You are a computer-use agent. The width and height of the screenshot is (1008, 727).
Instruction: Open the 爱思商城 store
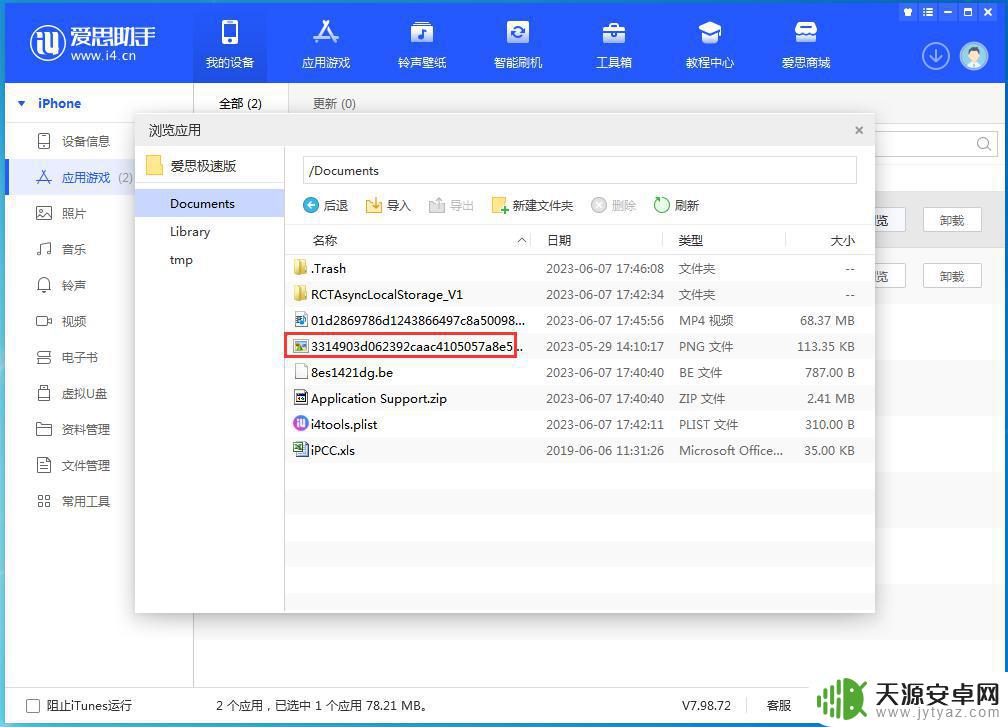pos(806,44)
